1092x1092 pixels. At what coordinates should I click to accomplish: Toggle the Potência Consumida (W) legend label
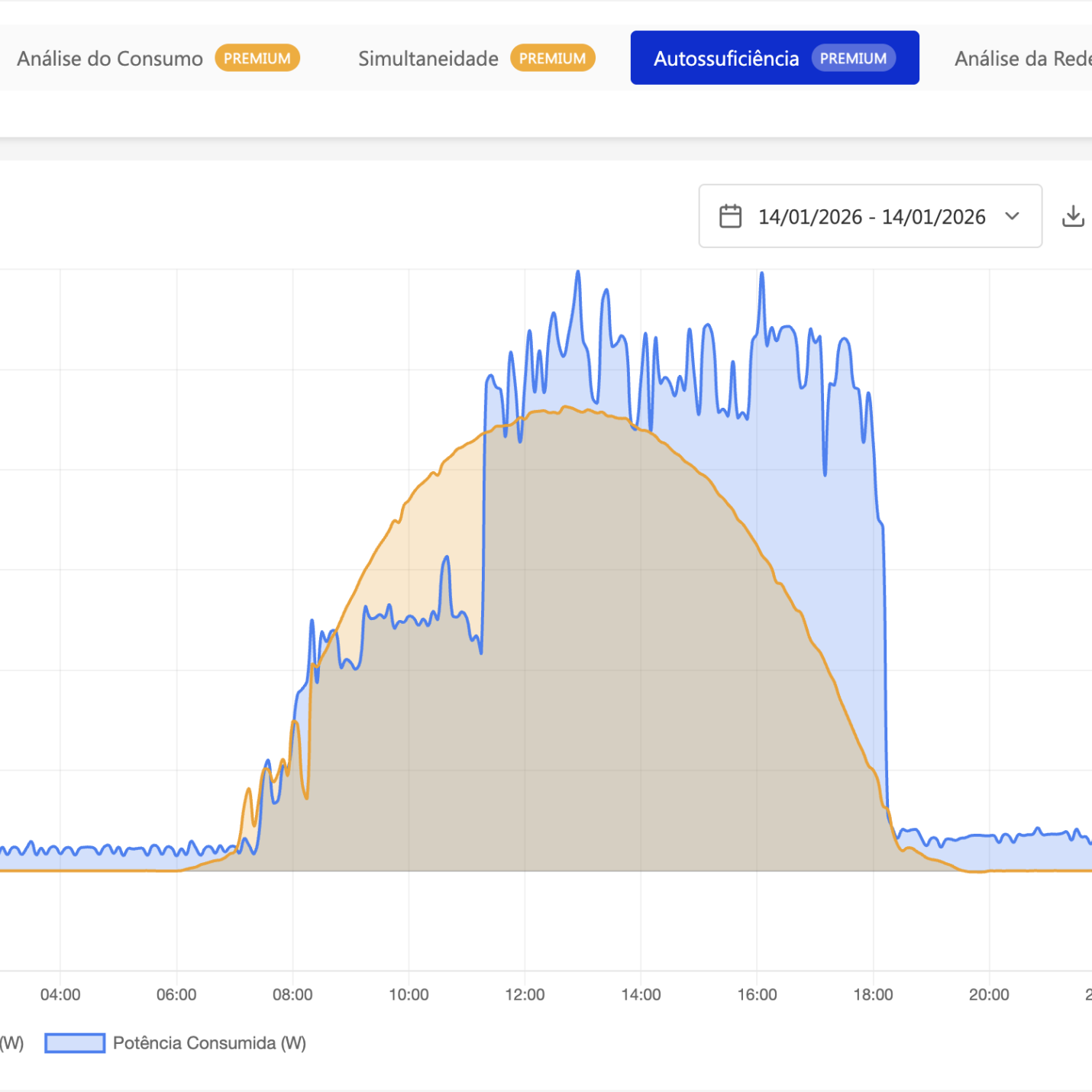click(209, 1043)
